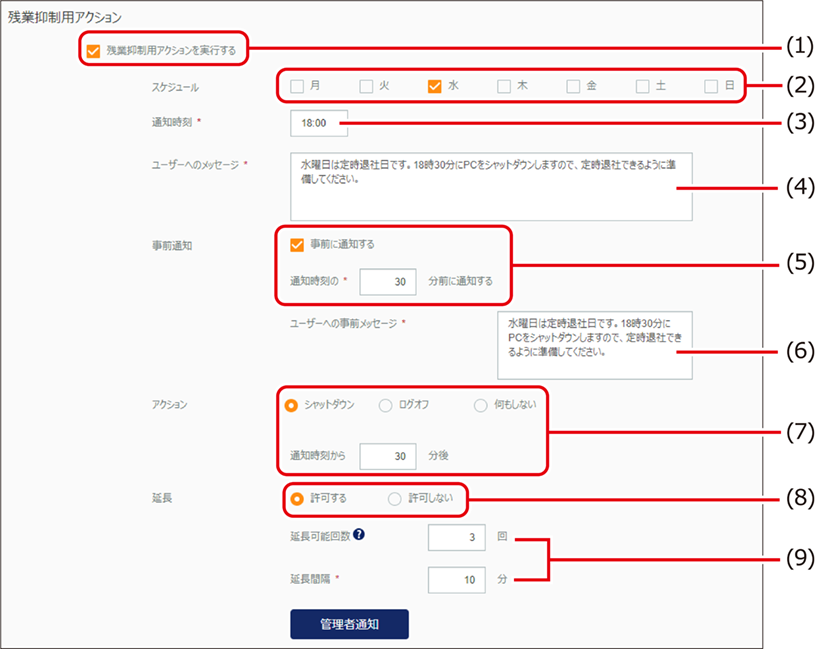Toggle 事前に通知する checkbox
818x649 pixels.
click(x=297, y=245)
